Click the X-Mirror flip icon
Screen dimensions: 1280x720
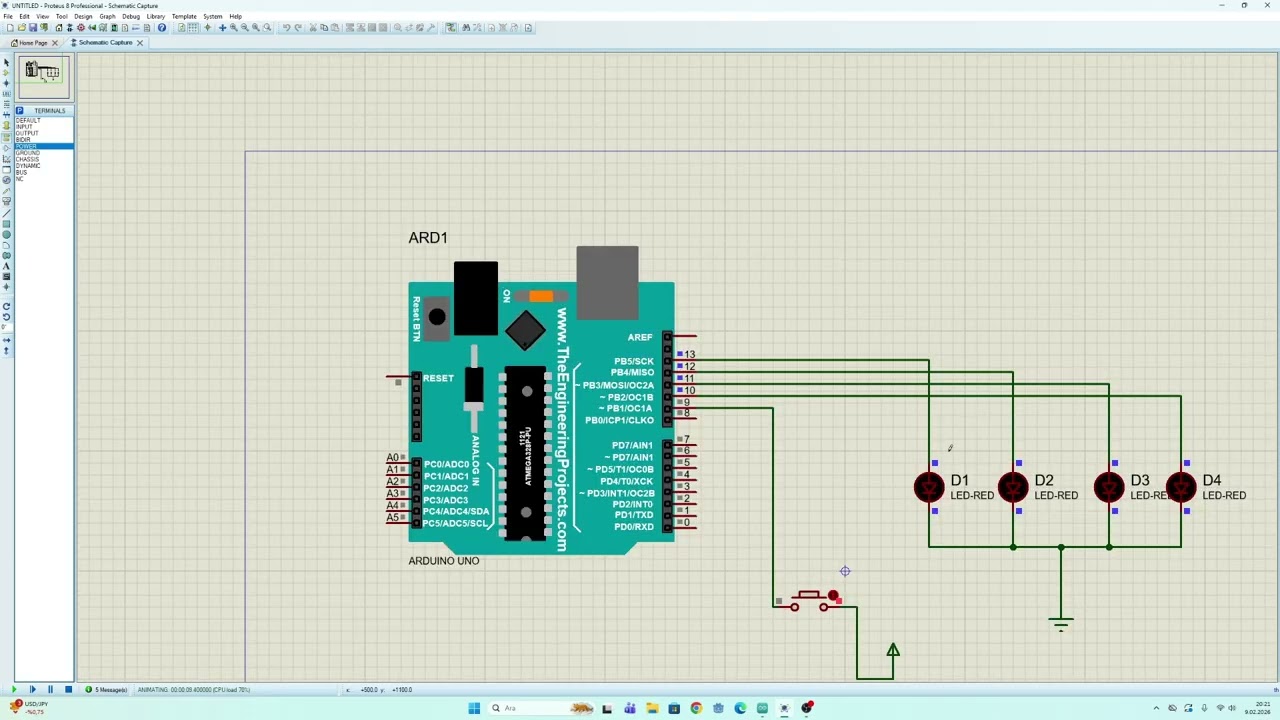pyautogui.click(x=6, y=340)
